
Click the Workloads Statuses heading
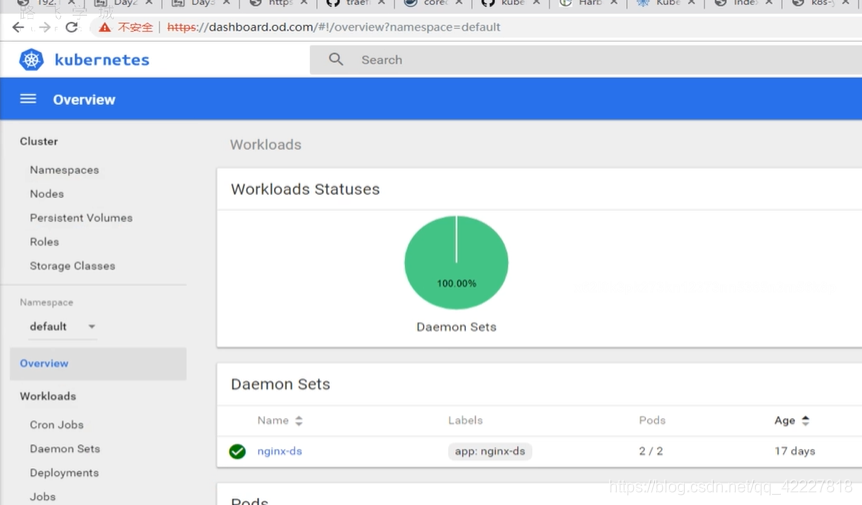305,189
